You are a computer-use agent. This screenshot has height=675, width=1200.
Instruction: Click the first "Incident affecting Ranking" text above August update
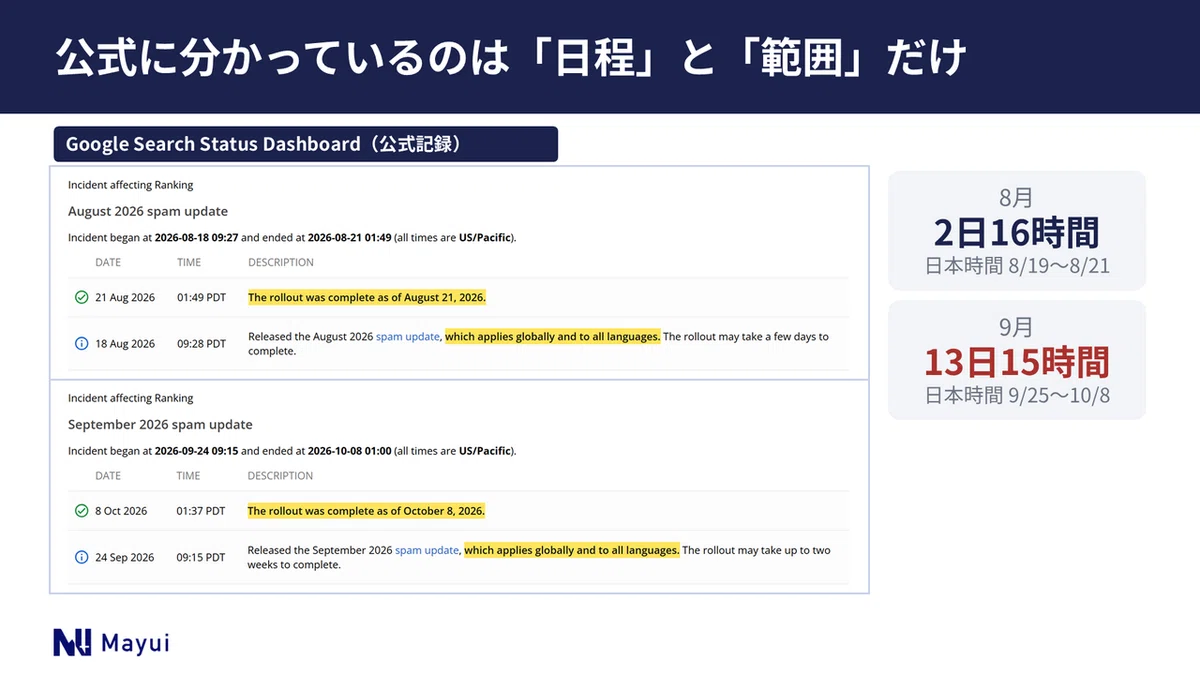pos(131,185)
